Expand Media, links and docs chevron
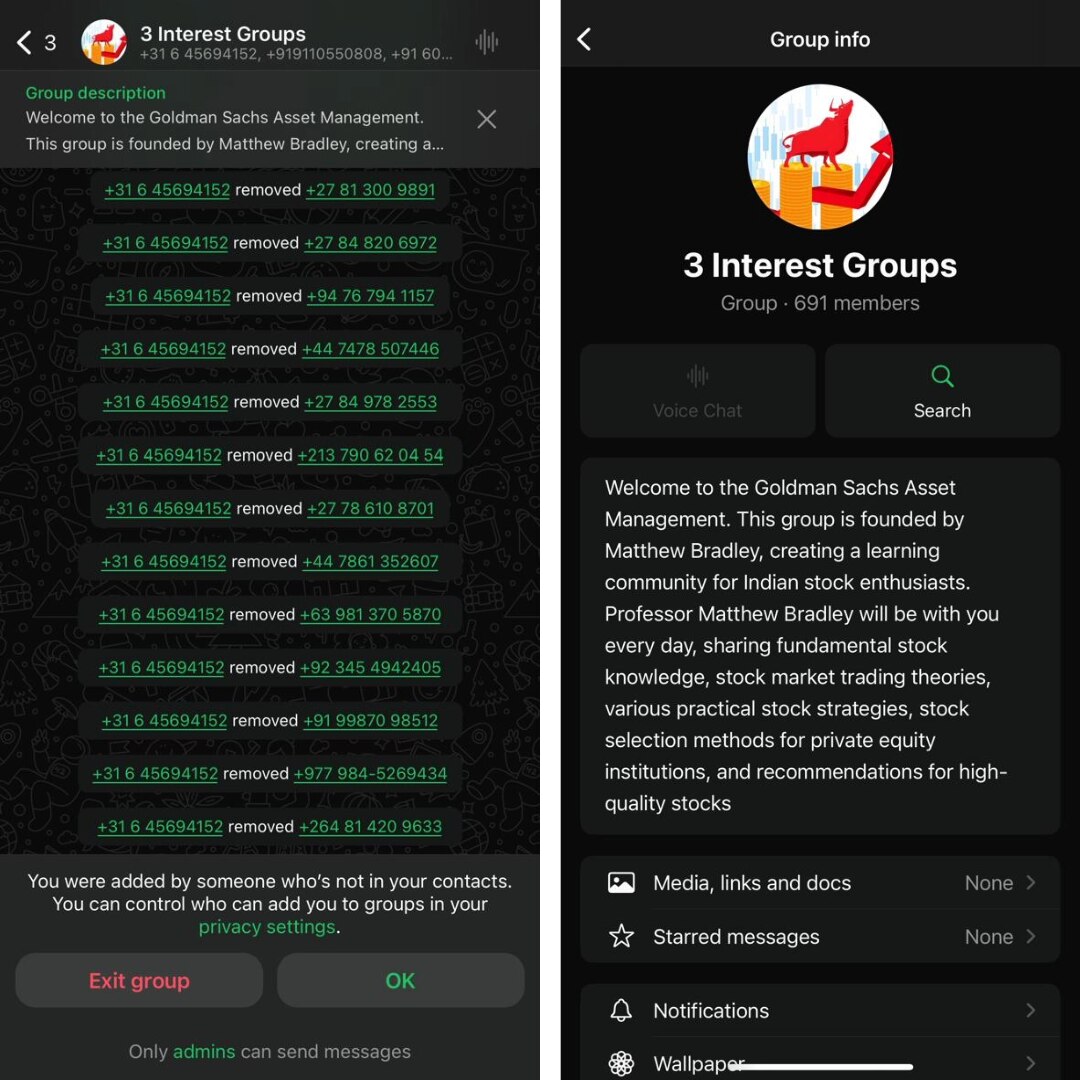The height and width of the screenshot is (1080, 1080). point(1030,882)
